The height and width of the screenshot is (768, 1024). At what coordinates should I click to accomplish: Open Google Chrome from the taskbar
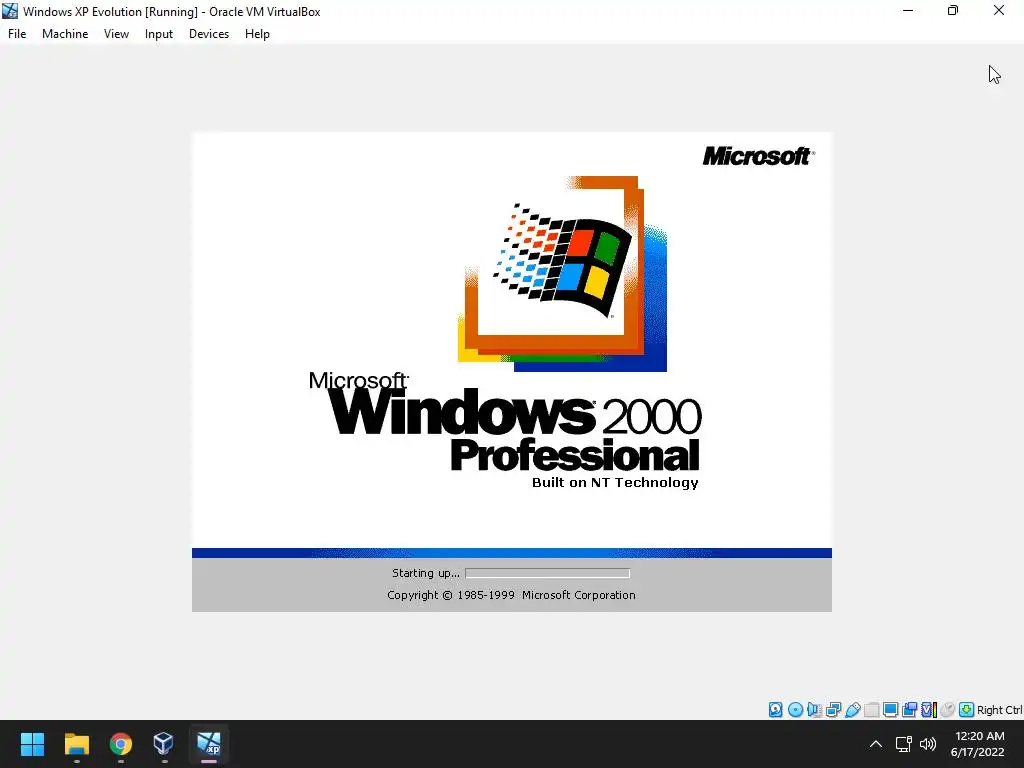(x=121, y=744)
